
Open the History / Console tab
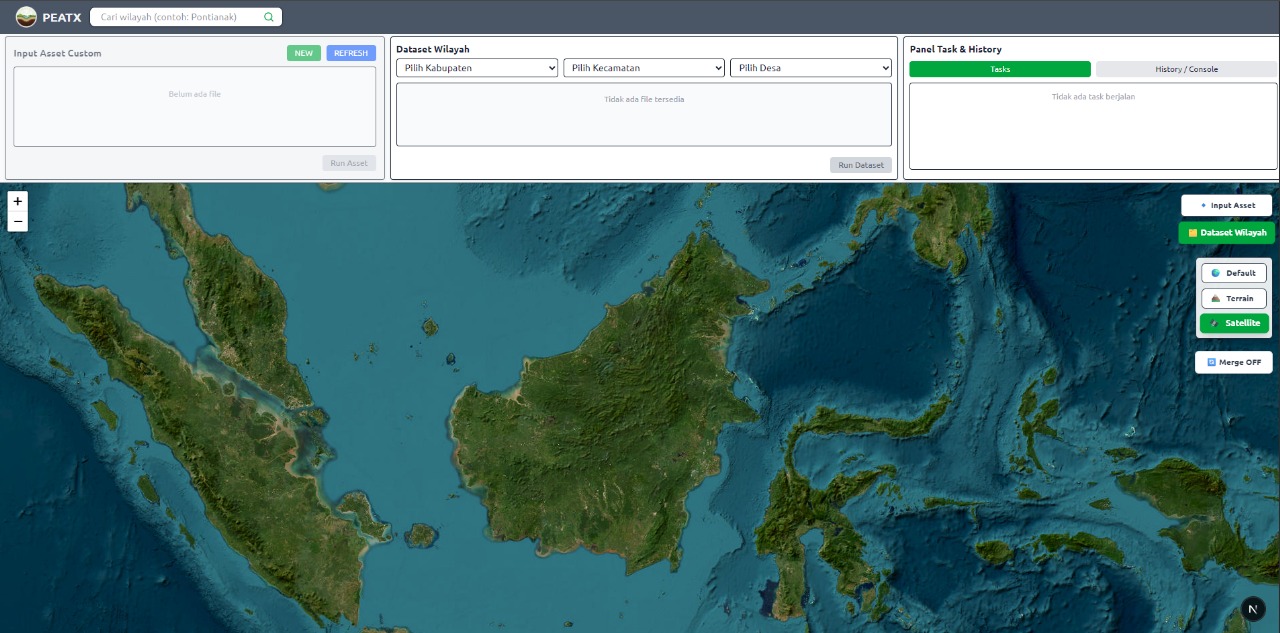coord(1186,69)
